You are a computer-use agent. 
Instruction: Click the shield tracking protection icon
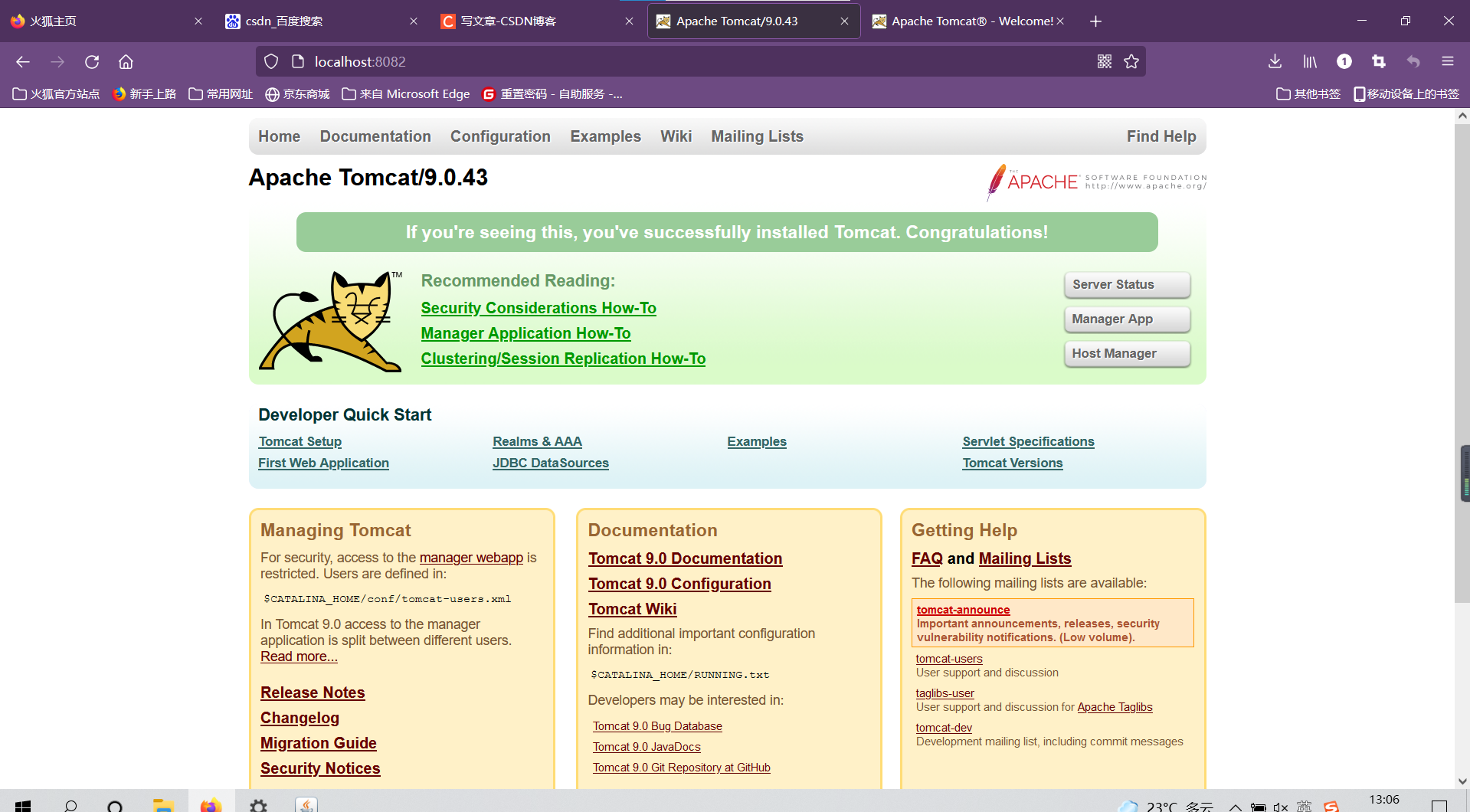tap(271, 61)
